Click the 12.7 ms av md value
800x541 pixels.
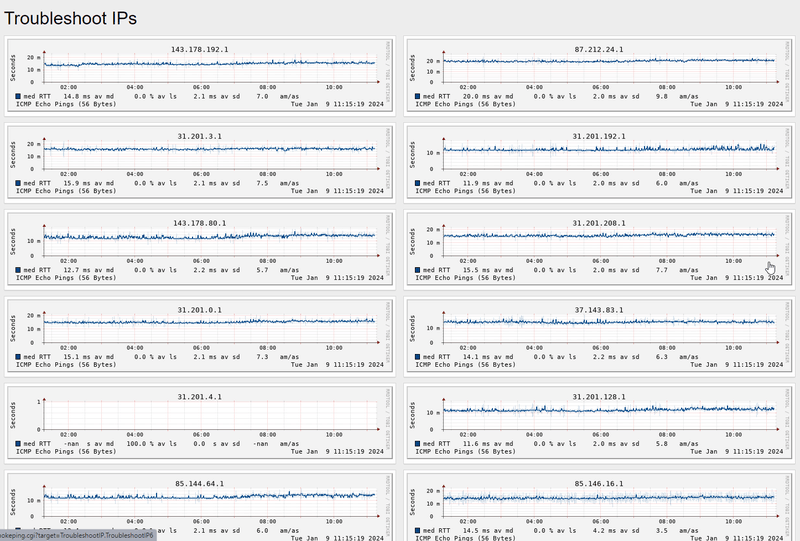pos(88,270)
